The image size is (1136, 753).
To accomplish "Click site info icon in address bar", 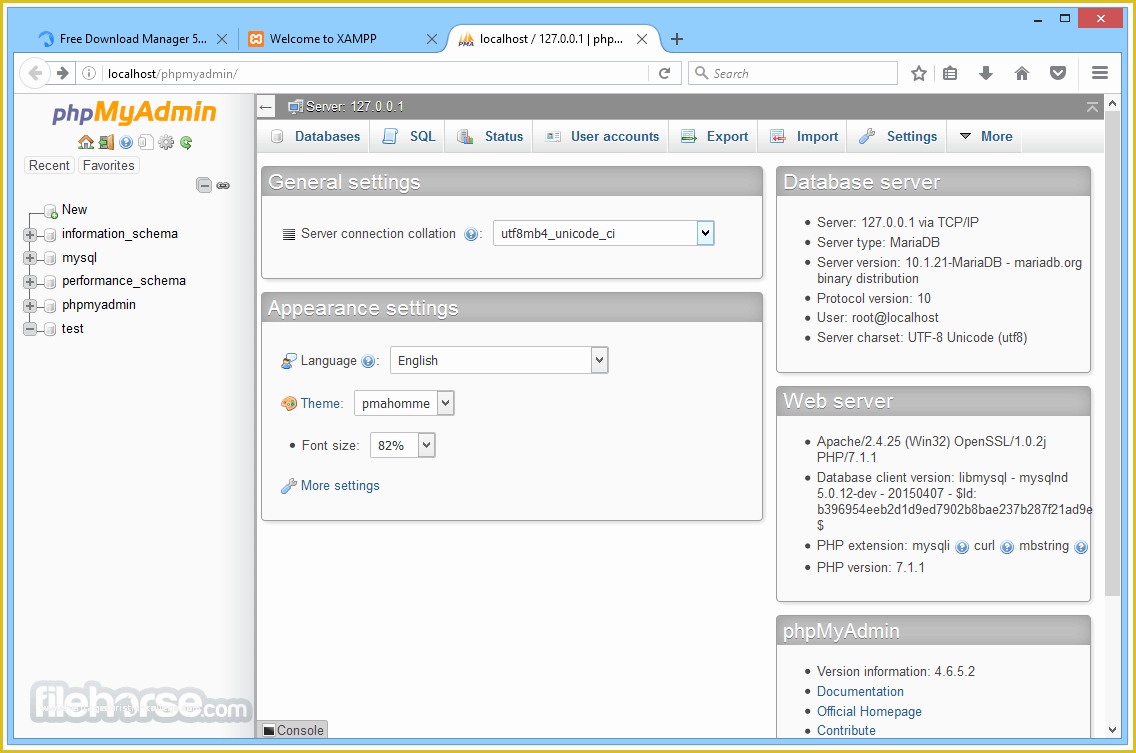I will click(x=89, y=73).
